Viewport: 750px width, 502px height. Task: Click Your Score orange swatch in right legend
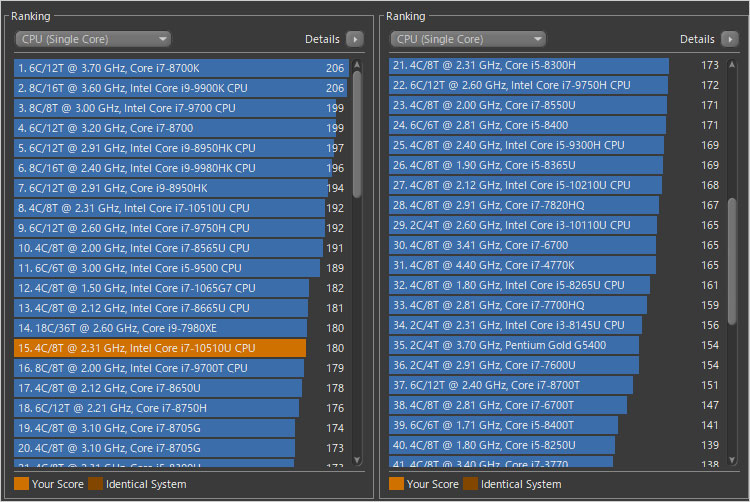[x=397, y=484]
